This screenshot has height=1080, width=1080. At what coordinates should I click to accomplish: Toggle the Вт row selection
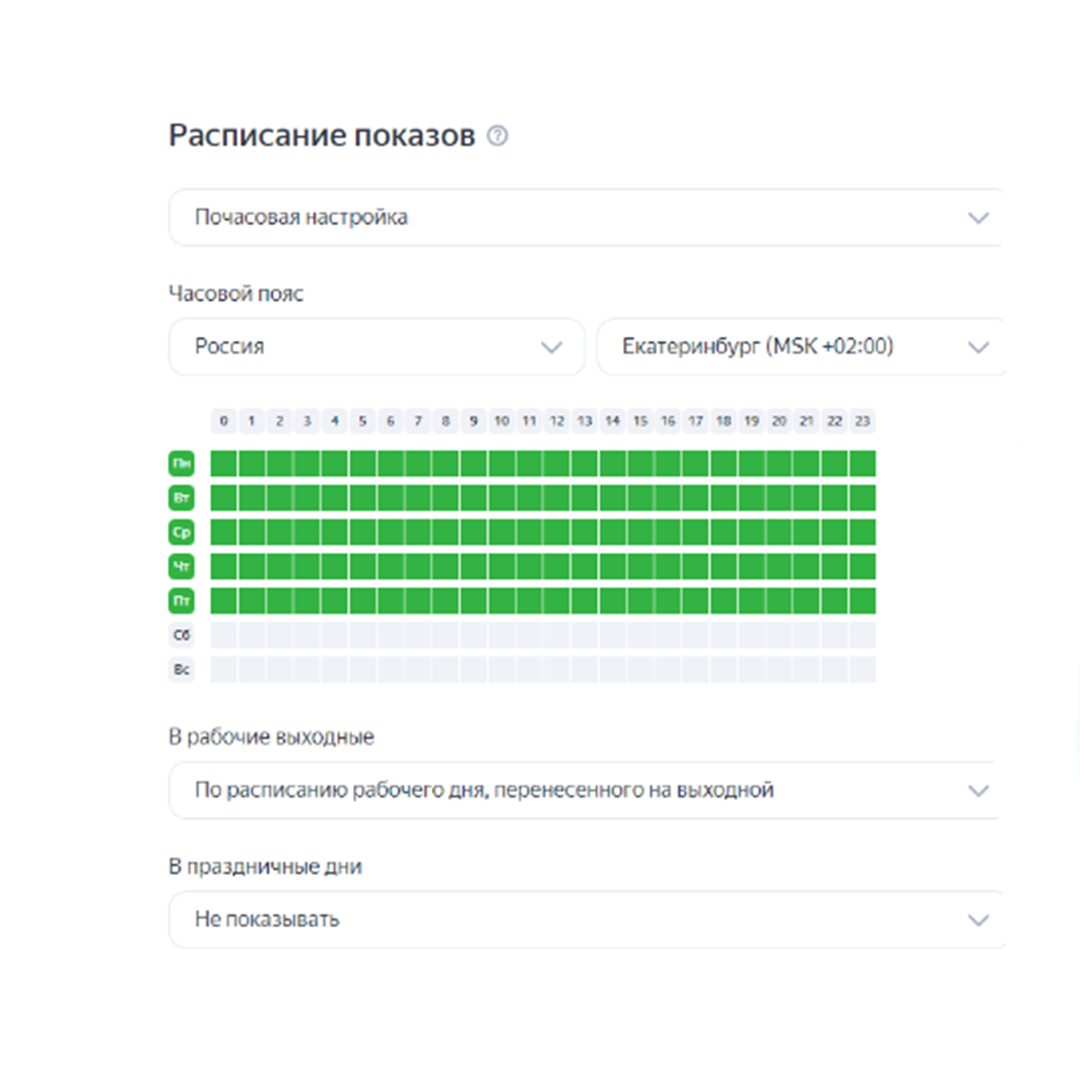click(x=182, y=498)
